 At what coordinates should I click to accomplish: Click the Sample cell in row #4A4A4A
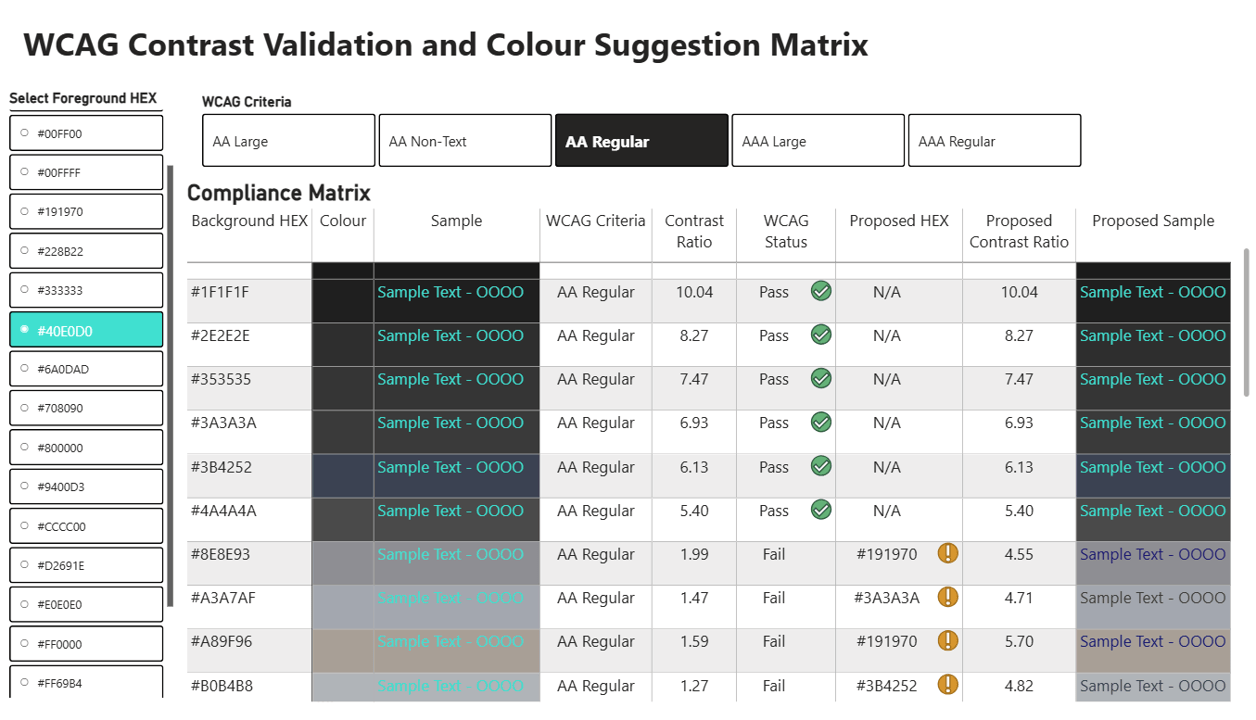point(457,520)
